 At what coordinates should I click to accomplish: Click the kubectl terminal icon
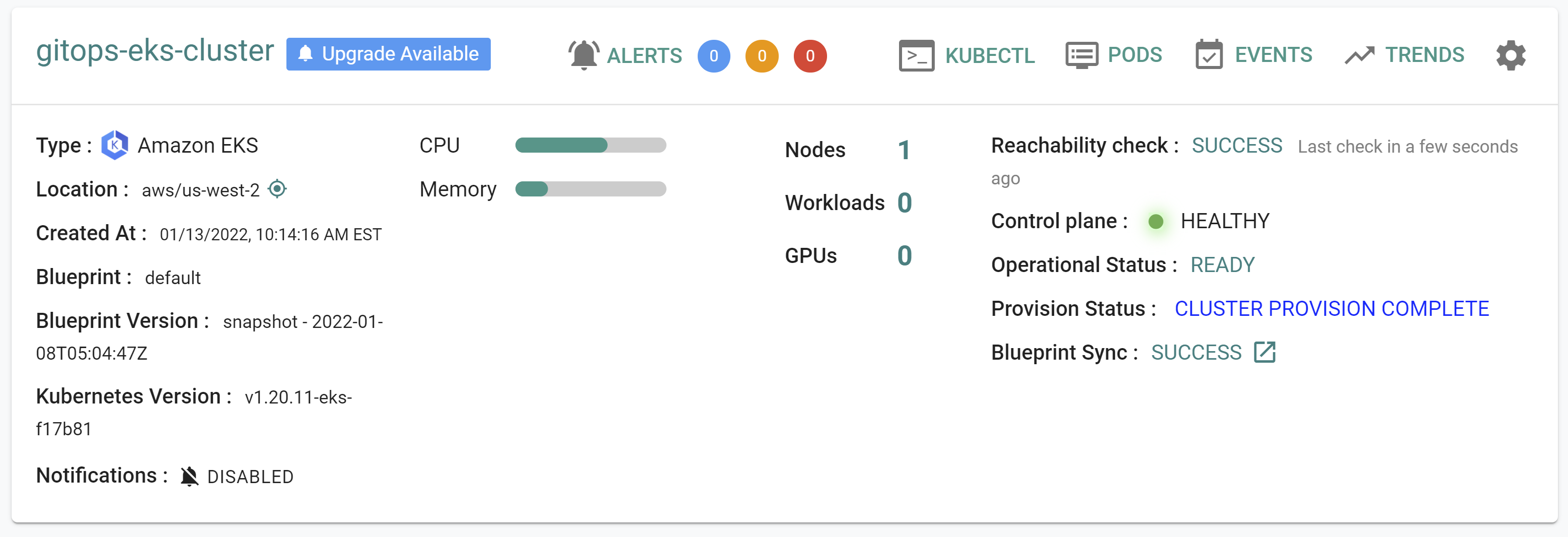coord(916,55)
